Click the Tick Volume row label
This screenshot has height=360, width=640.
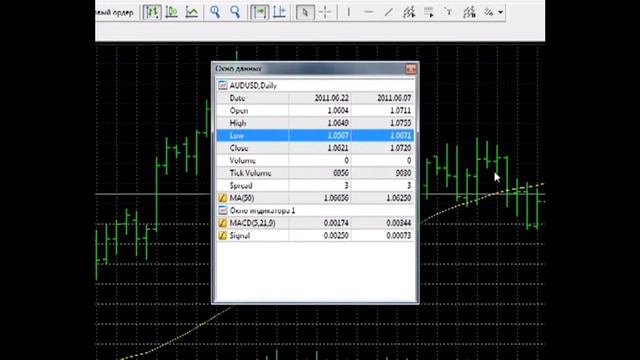tap(250, 173)
